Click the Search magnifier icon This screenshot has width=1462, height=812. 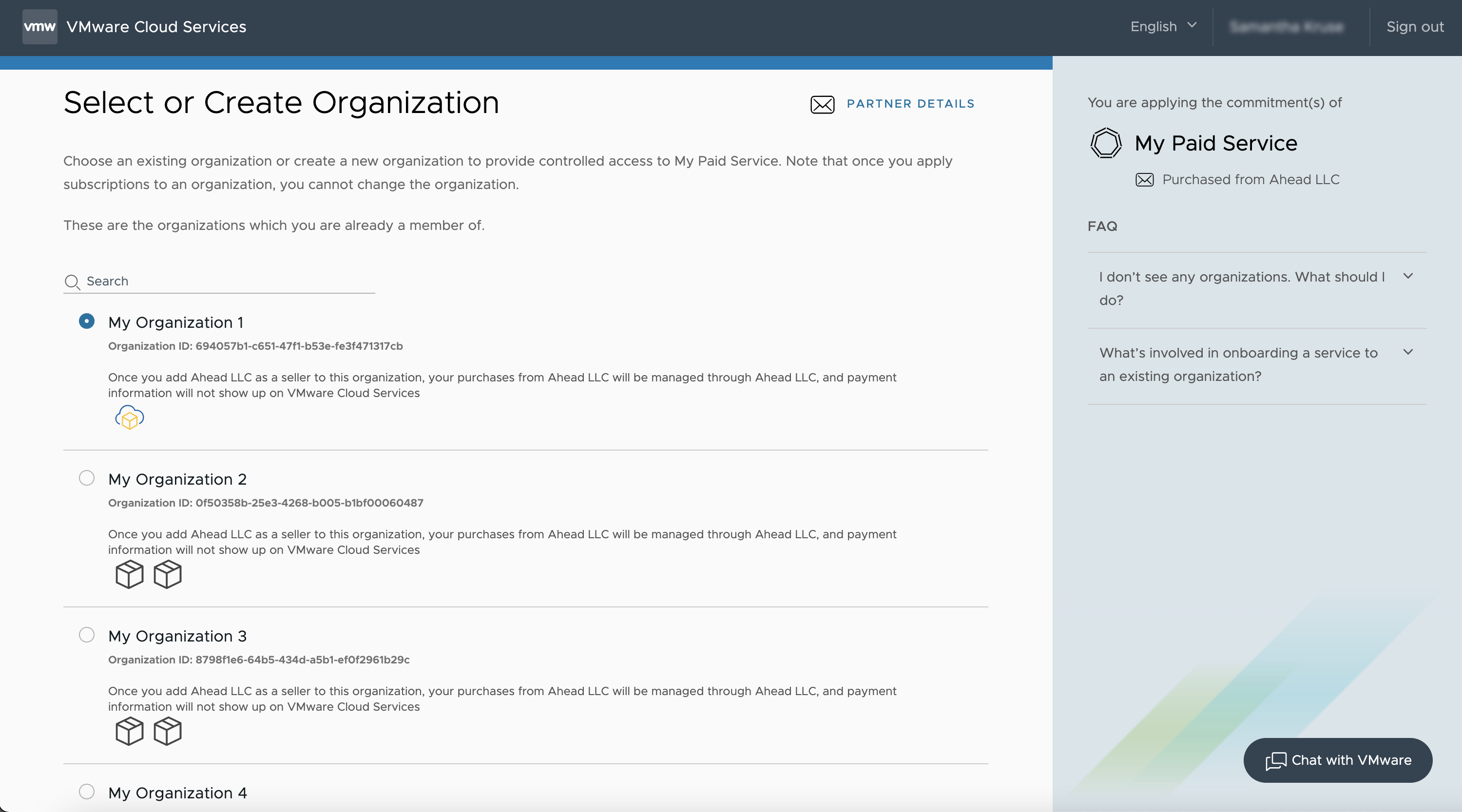tap(72, 282)
